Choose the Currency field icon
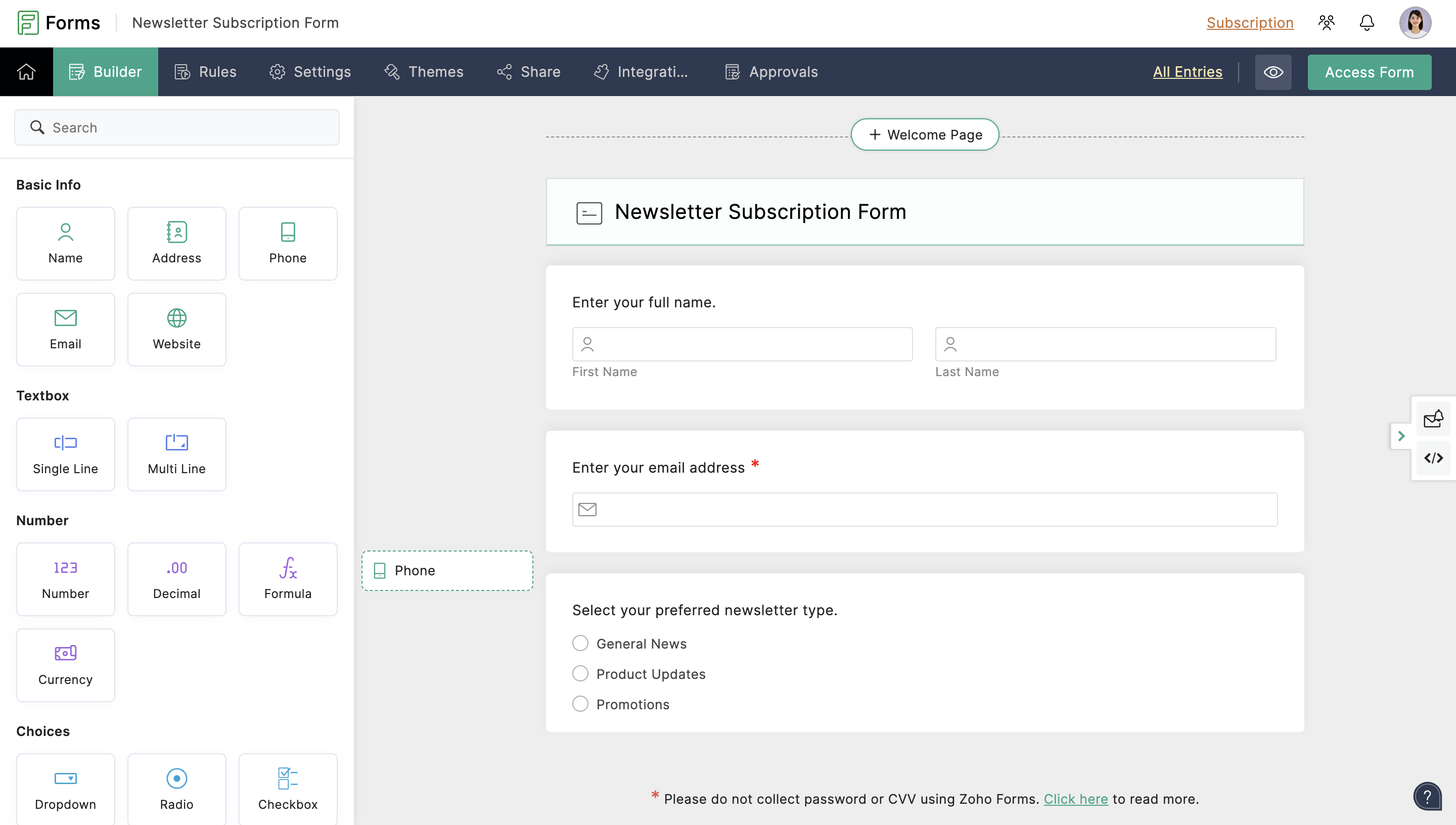The width and height of the screenshot is (1456, 825). click(x=65, y=653)
